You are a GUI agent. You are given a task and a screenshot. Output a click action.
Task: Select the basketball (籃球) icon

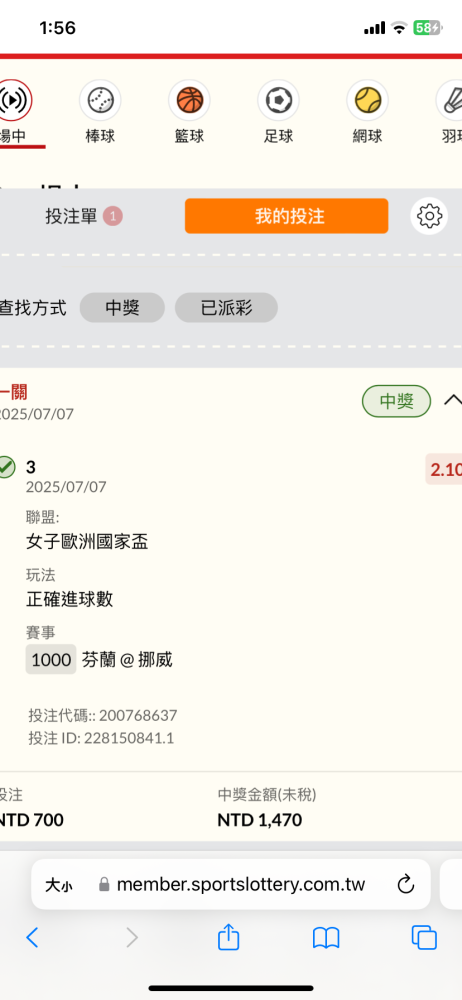click(190, 100)
